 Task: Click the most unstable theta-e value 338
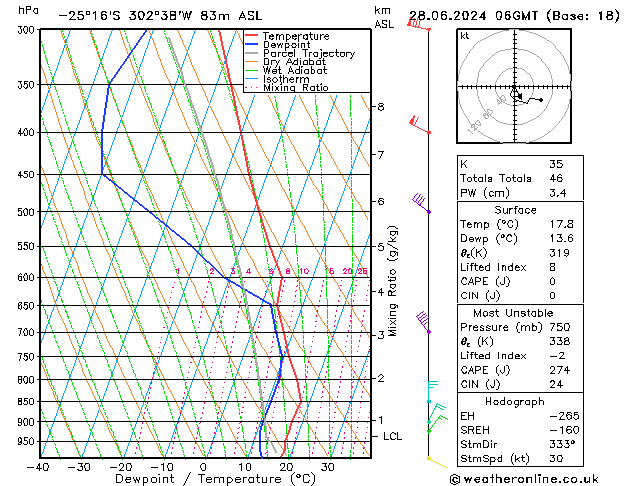560,341
